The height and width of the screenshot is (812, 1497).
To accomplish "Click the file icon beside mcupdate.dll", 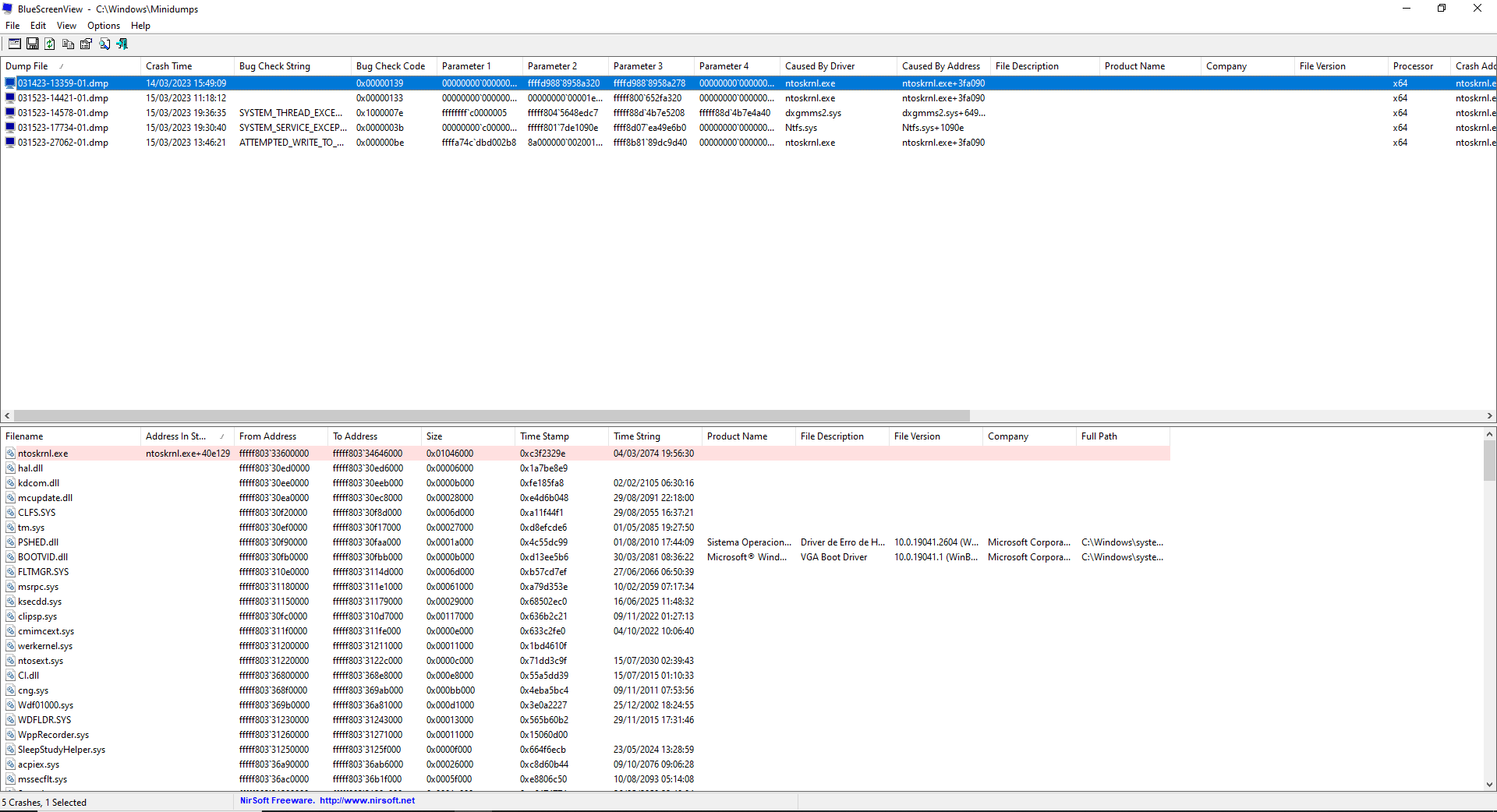I will [x=11, y=498].
